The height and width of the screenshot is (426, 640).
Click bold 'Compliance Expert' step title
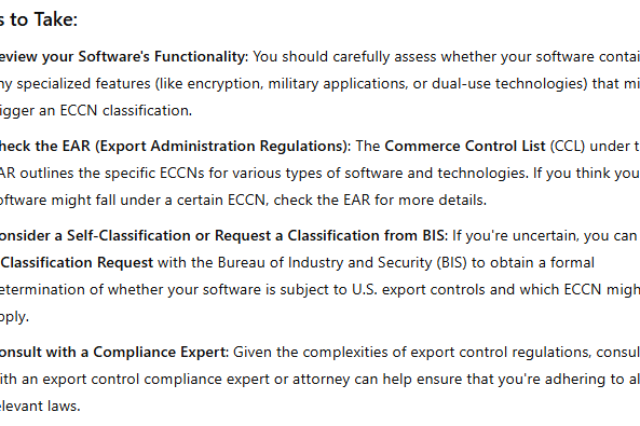[160, 352]
